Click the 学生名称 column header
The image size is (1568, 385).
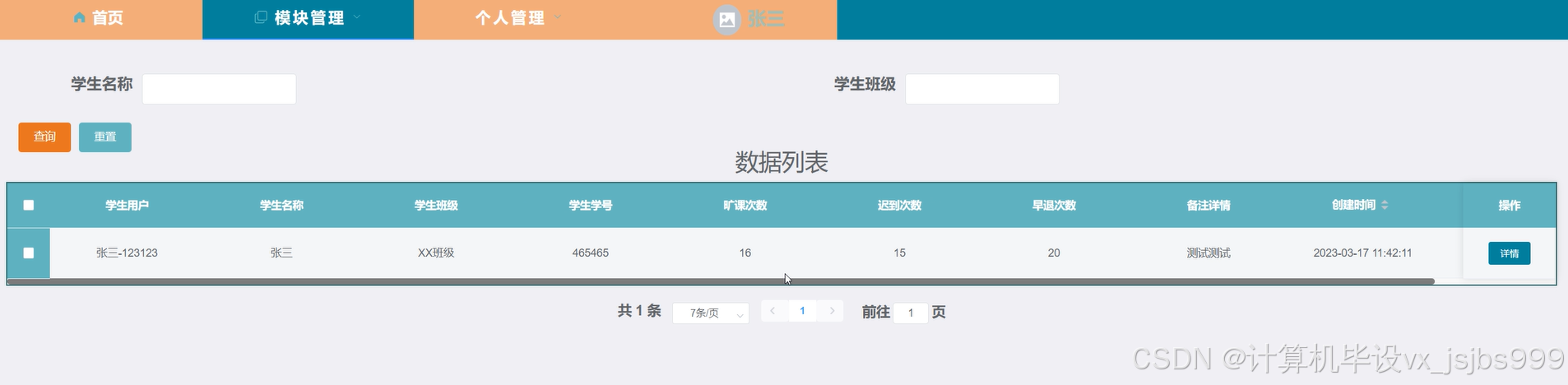281,206
